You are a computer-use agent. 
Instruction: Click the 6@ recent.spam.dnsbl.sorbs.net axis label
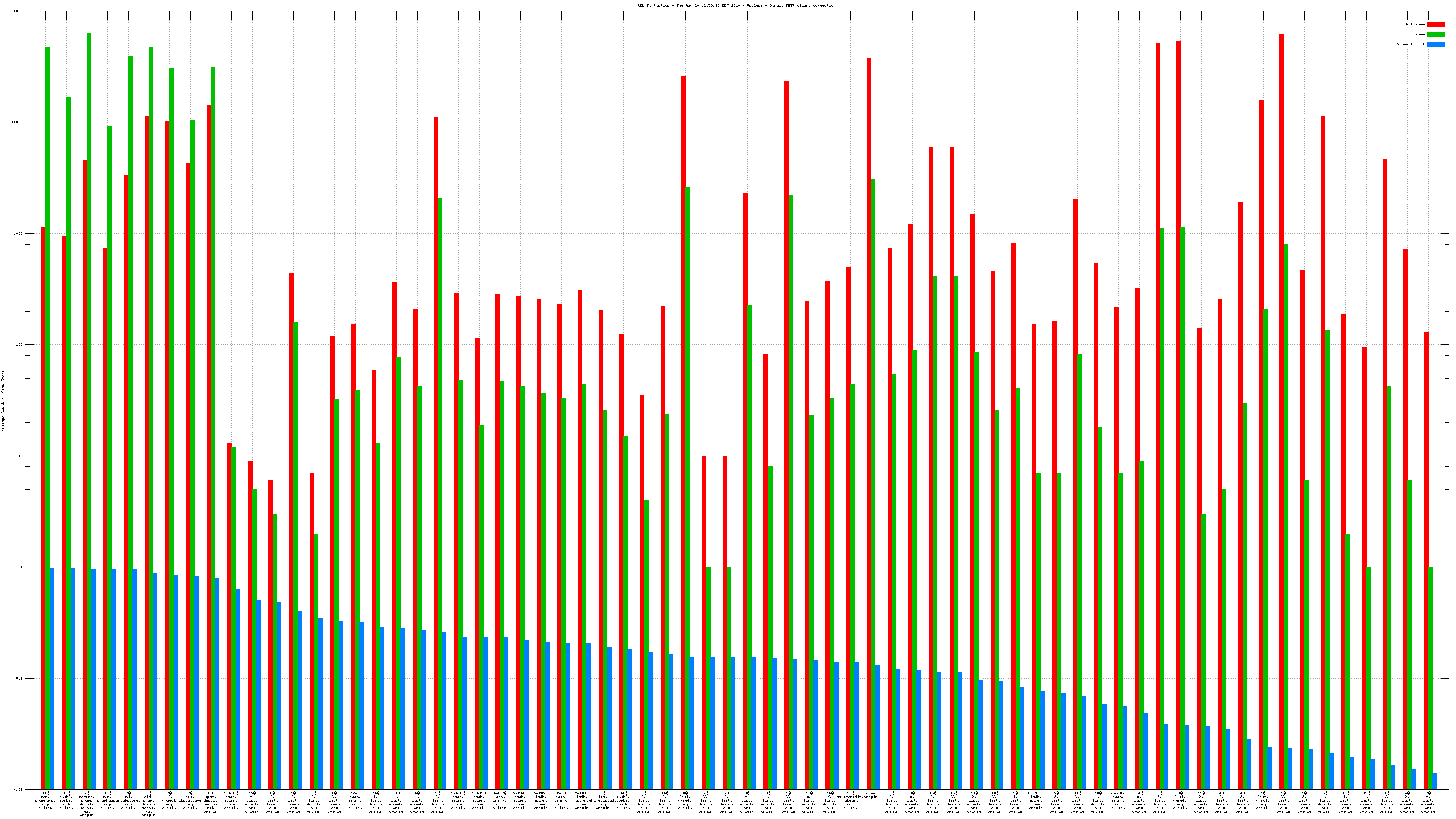86,804
